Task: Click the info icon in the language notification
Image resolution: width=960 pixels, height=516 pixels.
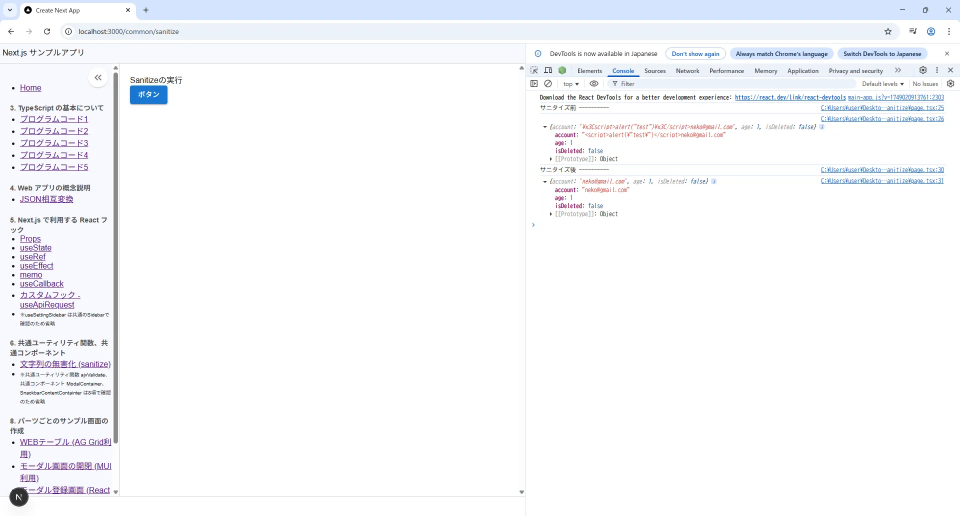Action: [538, 54]
